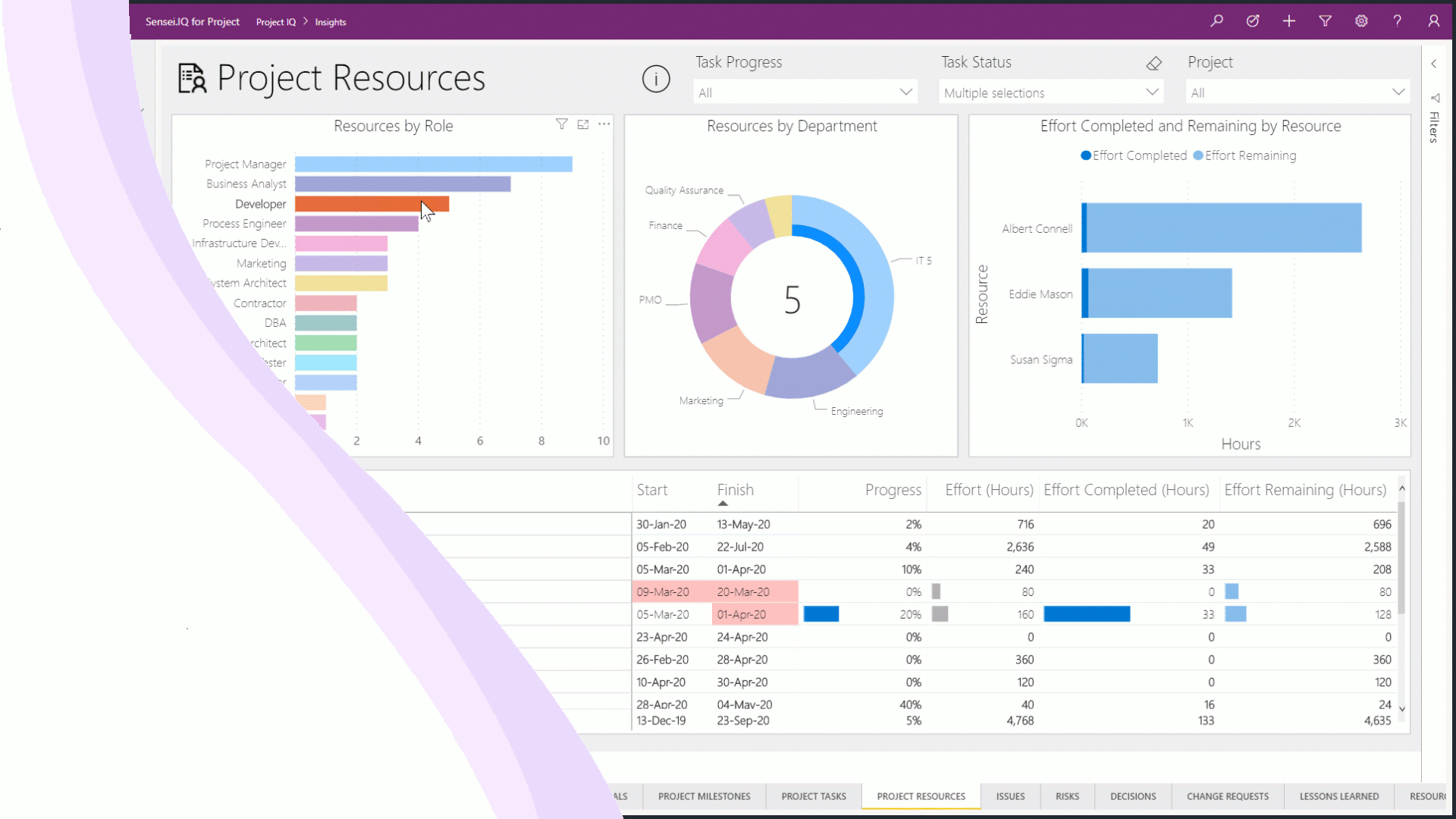The width and height of the screenshot is (1456, 819).
Task: Select the Project Resources tab
Action: point(921,796)
